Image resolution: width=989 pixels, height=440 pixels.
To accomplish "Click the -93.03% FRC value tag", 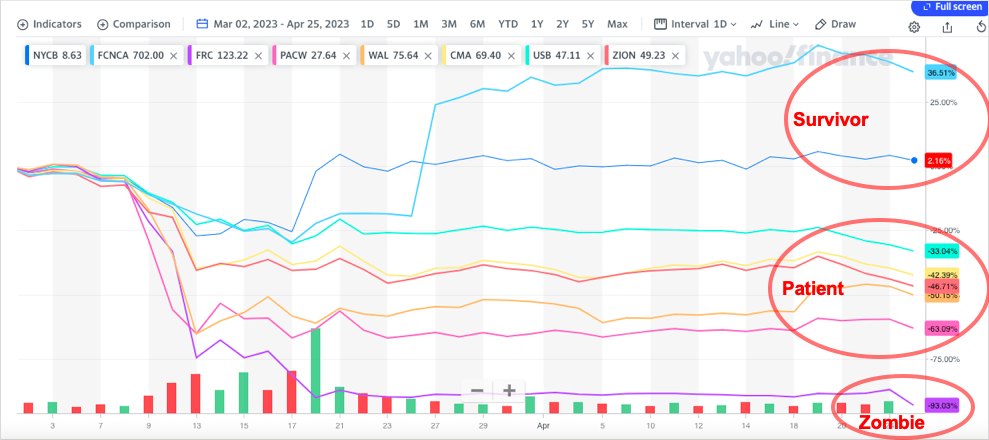I will (x=942, y=405).
